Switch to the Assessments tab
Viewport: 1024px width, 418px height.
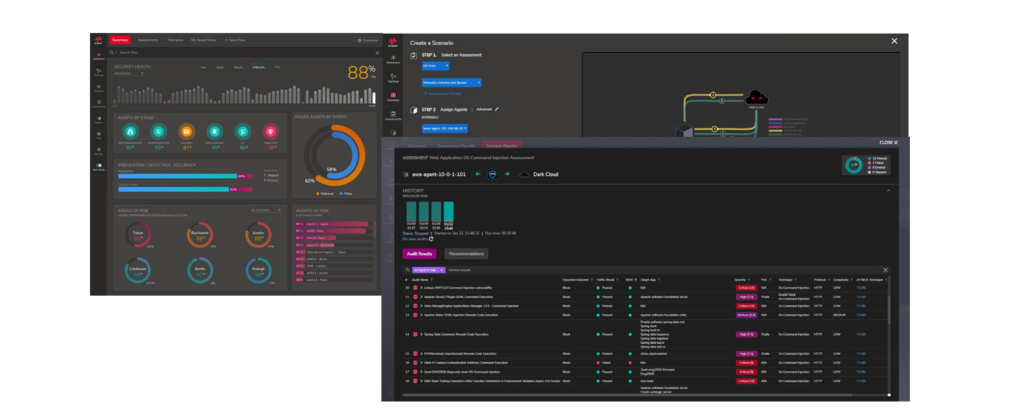(146, 39)
